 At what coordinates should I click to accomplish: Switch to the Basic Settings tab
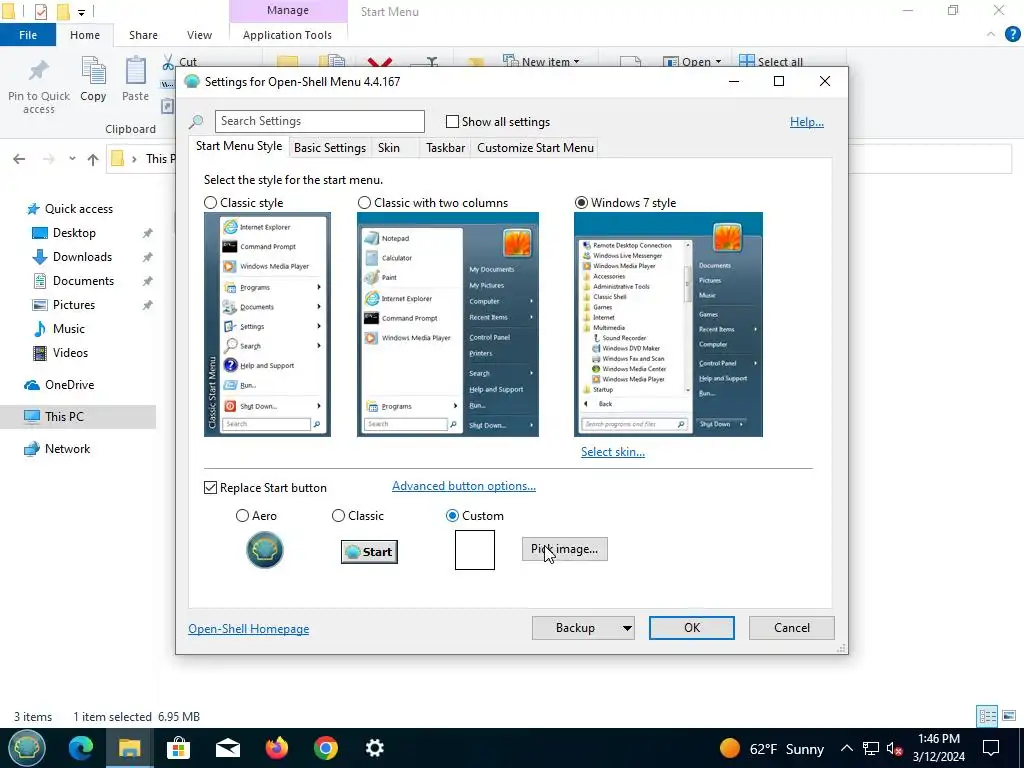coord(330,148)
